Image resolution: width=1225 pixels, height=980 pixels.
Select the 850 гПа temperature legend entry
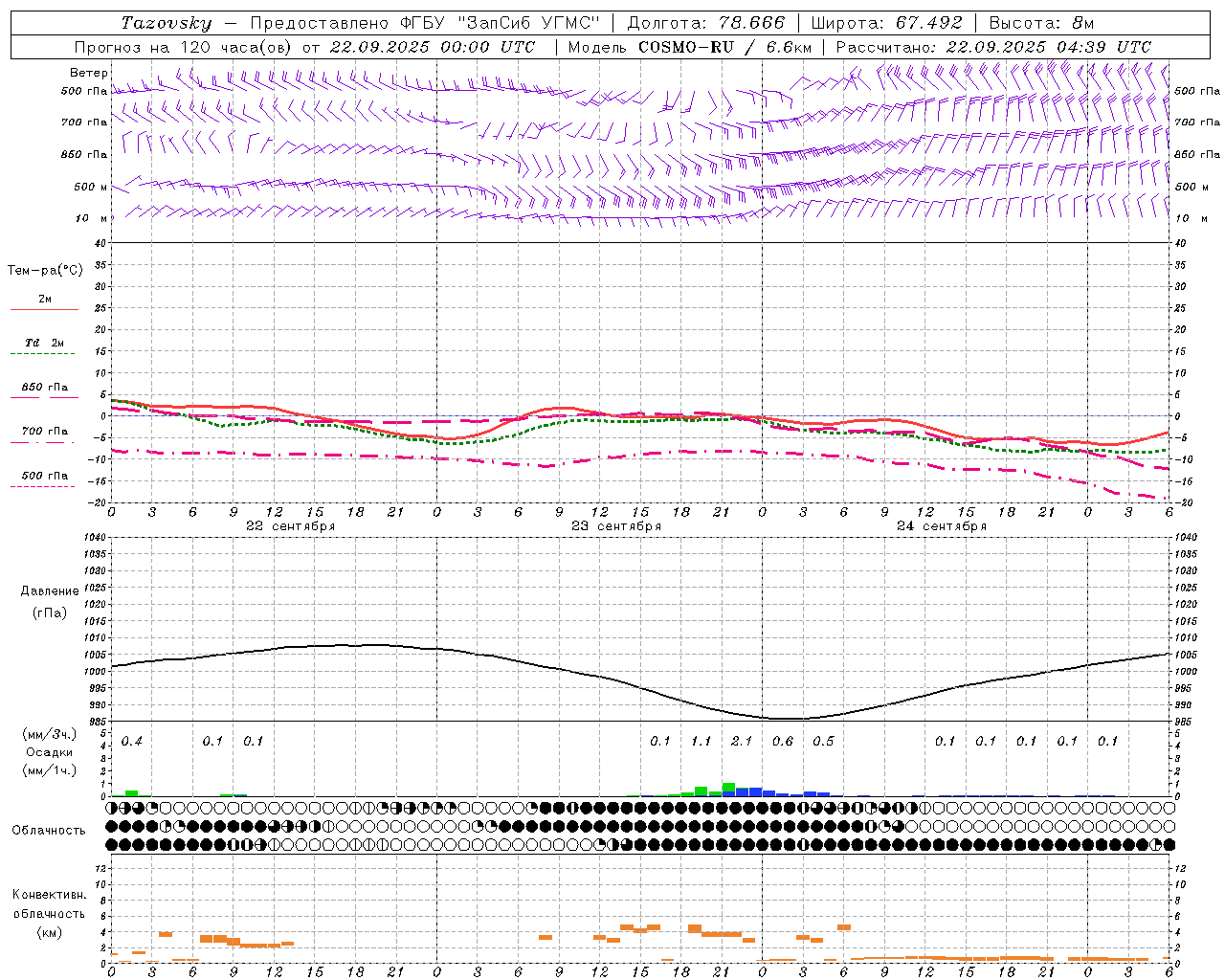(45, 388)
